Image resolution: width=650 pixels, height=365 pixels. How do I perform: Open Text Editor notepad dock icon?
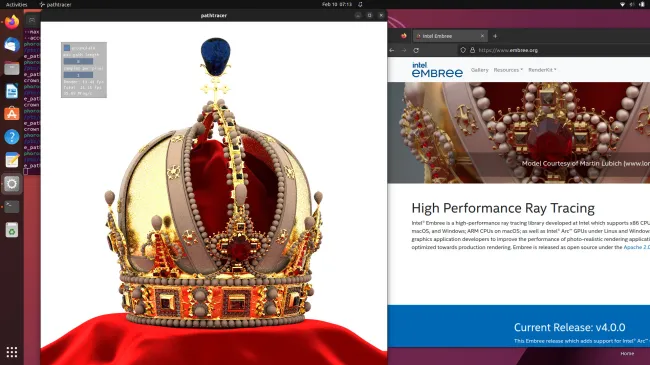tap(12, 160)
